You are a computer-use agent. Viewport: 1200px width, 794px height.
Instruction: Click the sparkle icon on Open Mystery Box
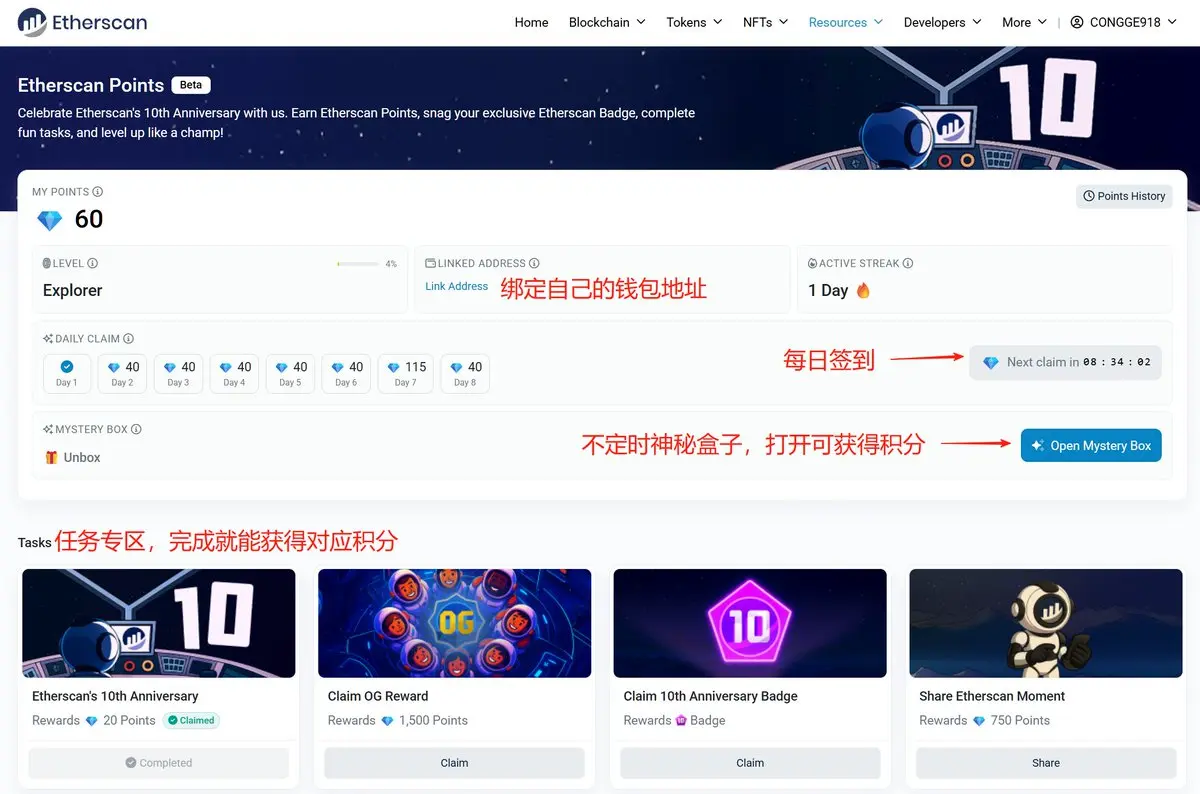(1038, 446)
